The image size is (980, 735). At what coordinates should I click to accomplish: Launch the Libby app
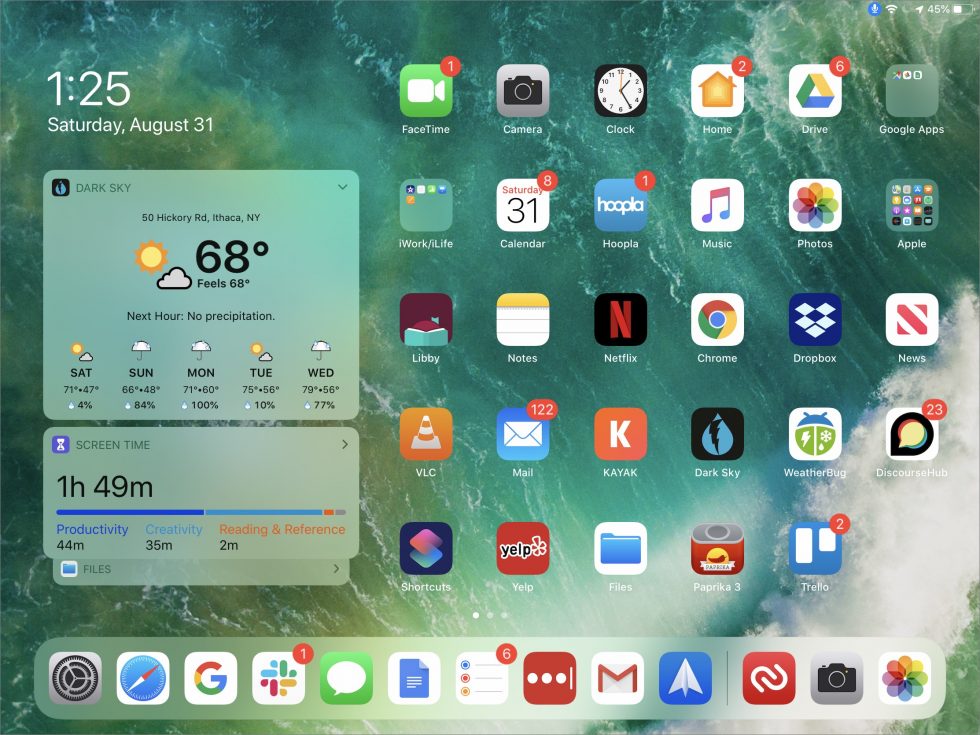point(426,319)
